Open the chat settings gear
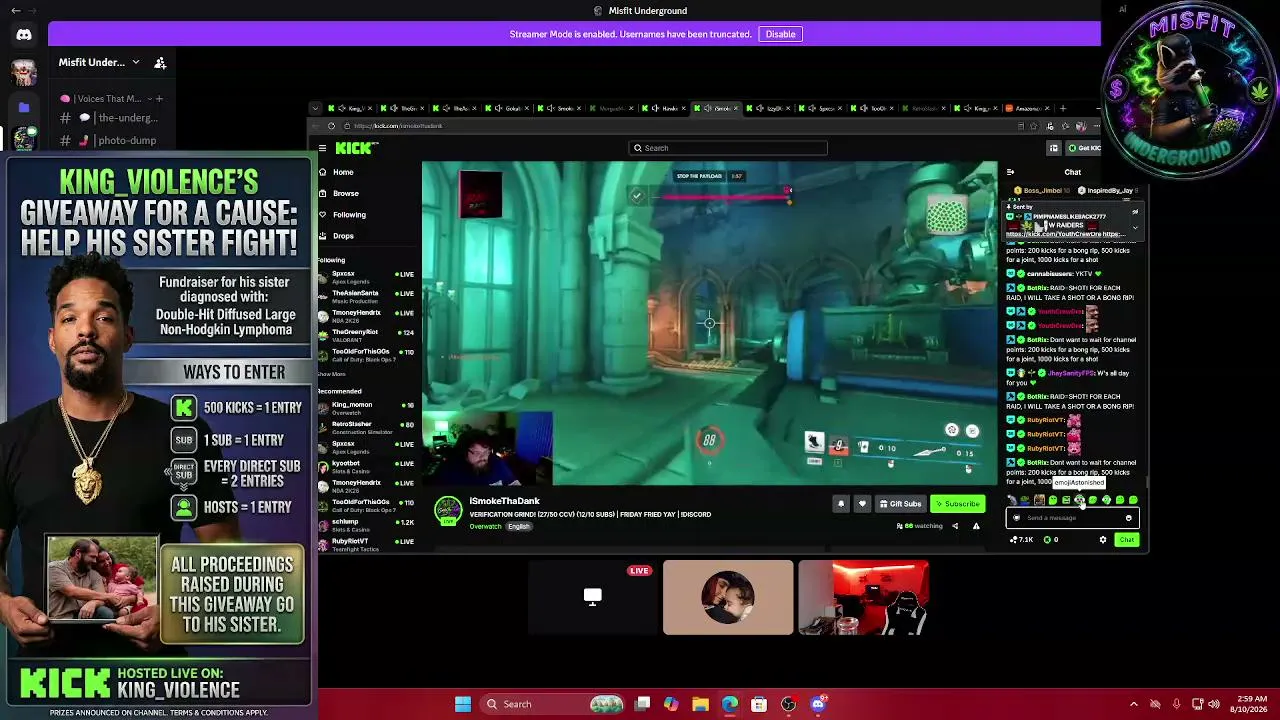This screenshot has width=1280, height=720. pos(1103,540)
